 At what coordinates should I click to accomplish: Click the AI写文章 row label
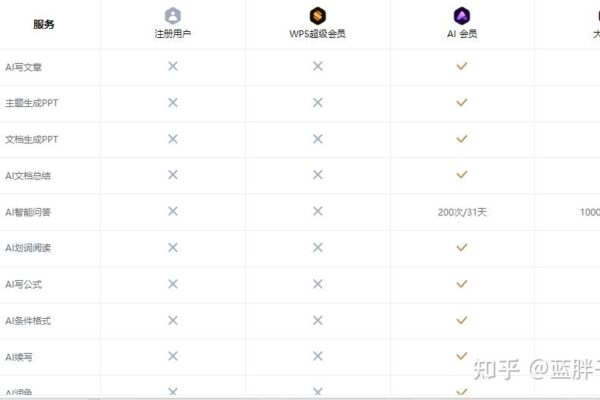(x=23, y=67)
